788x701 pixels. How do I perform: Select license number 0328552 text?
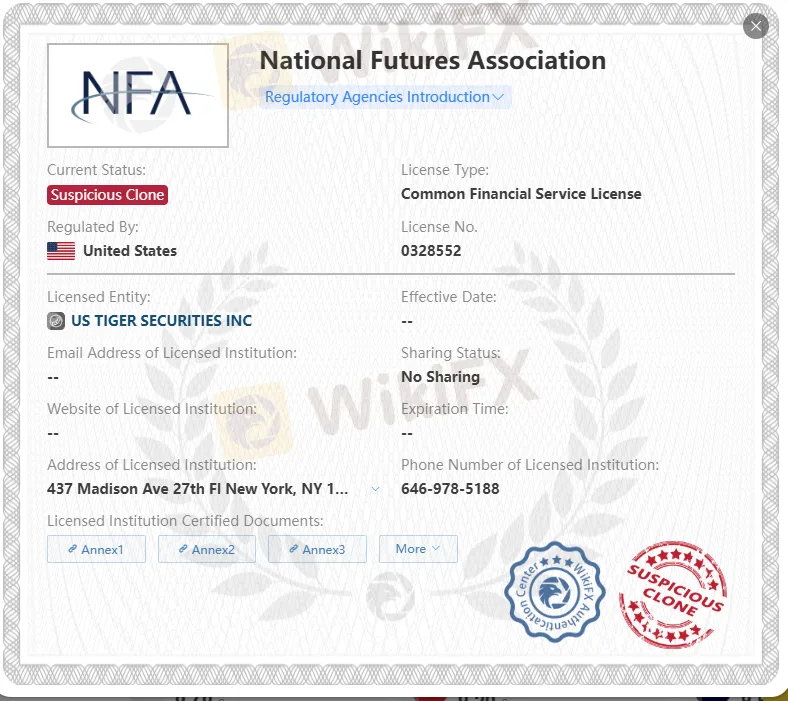431,251
